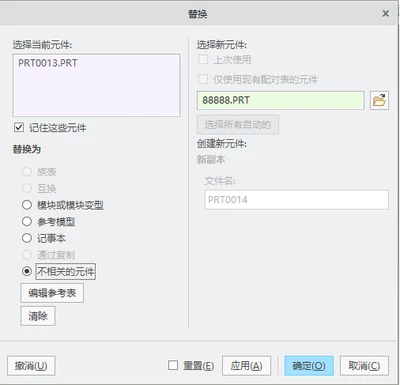Click the 创建新元件 label
Screen dimensions: 400x385
(x=222, y=144)
